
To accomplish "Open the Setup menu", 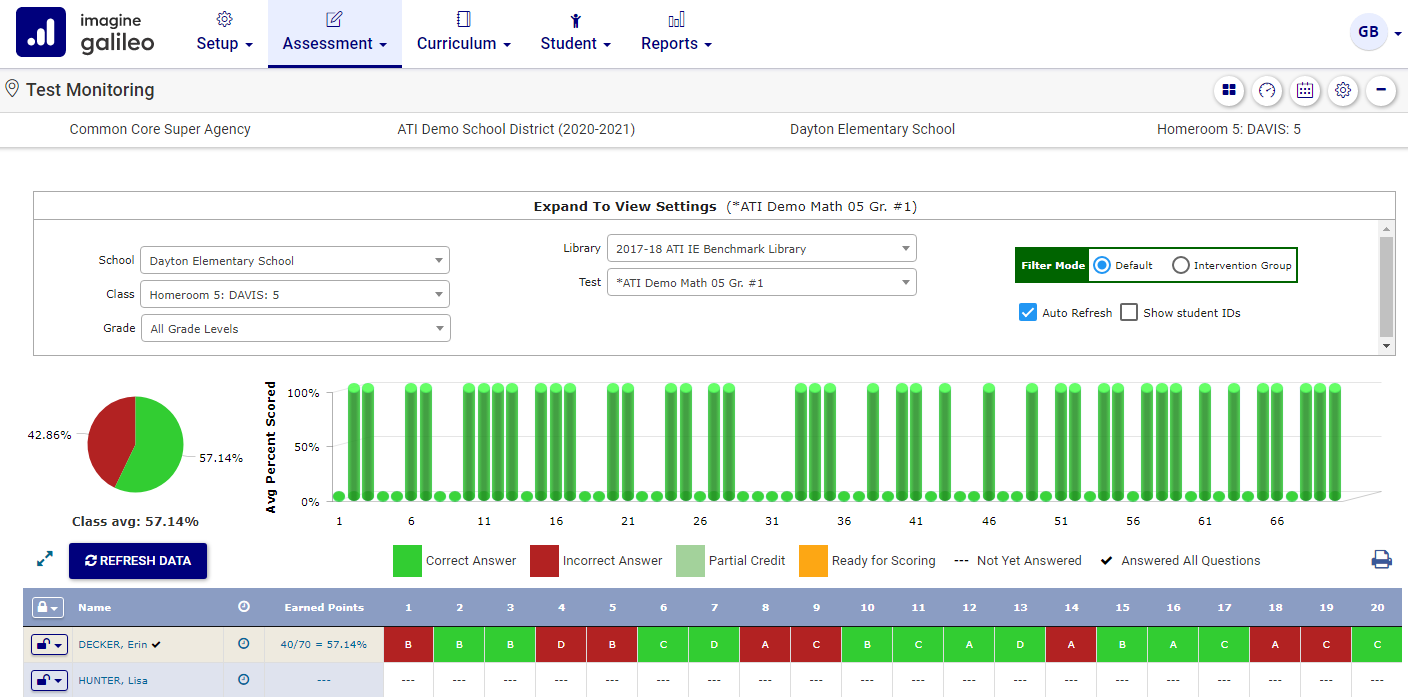I will point(225,33).
